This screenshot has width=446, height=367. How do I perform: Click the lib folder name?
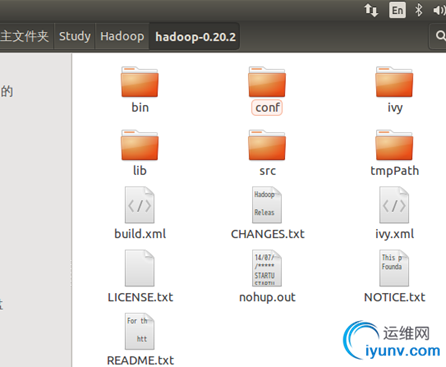[140, 171]
